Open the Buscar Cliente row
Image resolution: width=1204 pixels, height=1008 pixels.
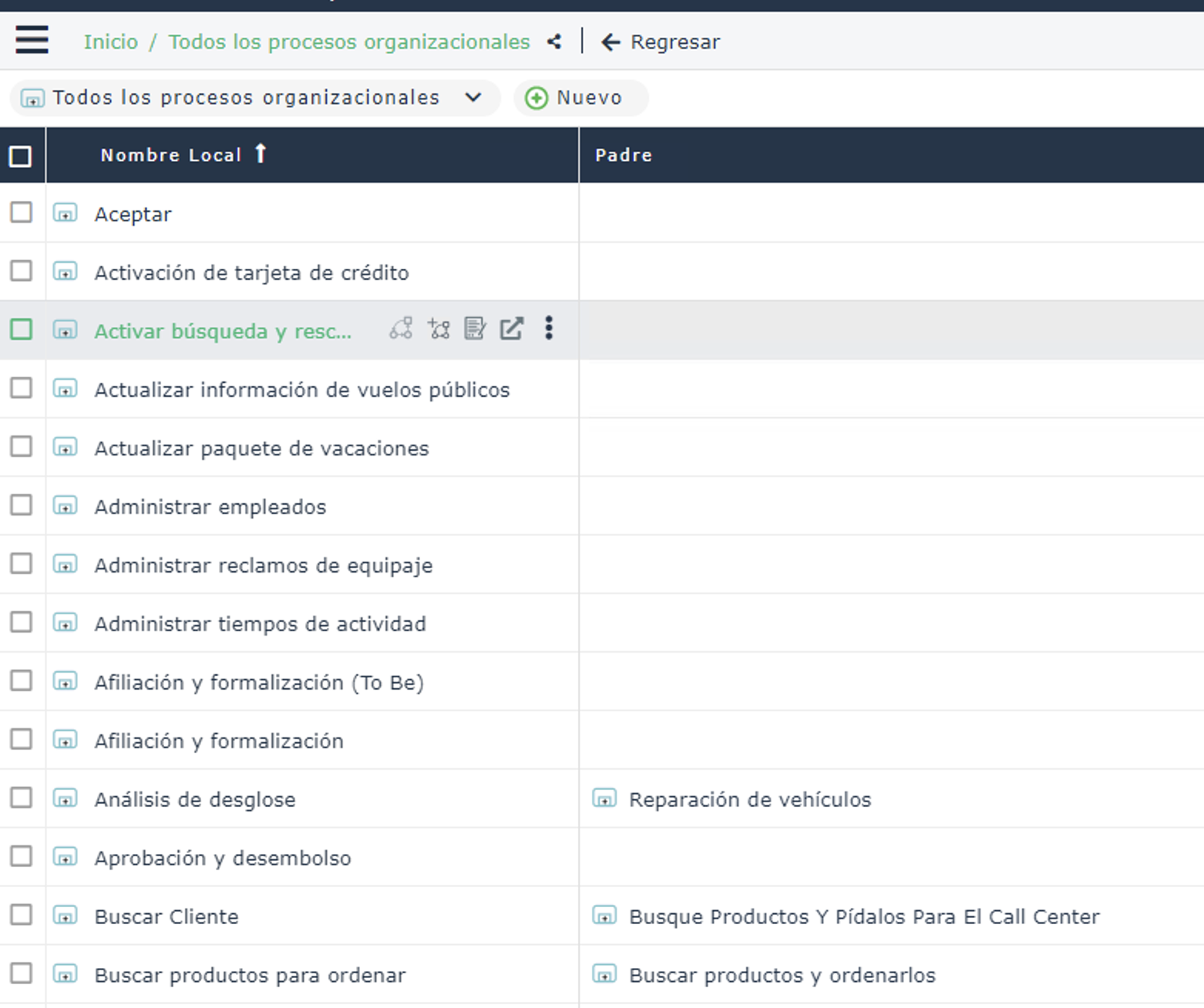(166, 917)
